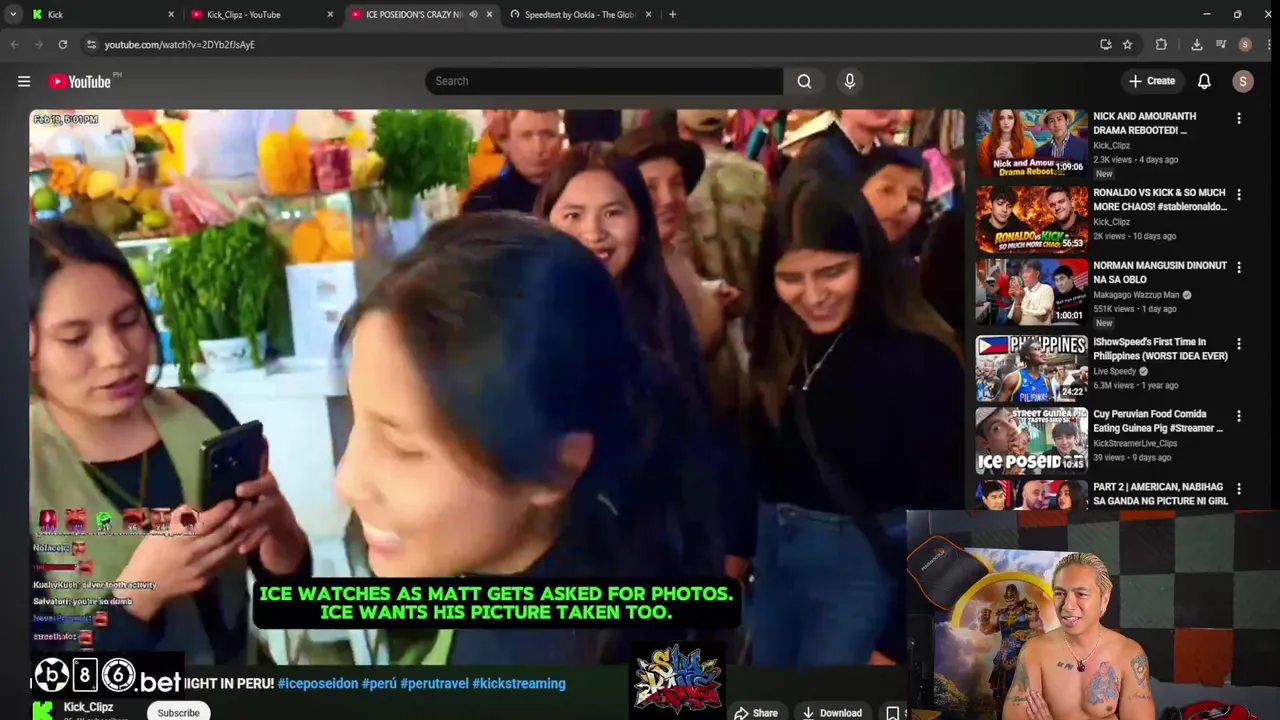Click the main video player area
This screenshot has width=1280, height=720.
click(496, 386)
